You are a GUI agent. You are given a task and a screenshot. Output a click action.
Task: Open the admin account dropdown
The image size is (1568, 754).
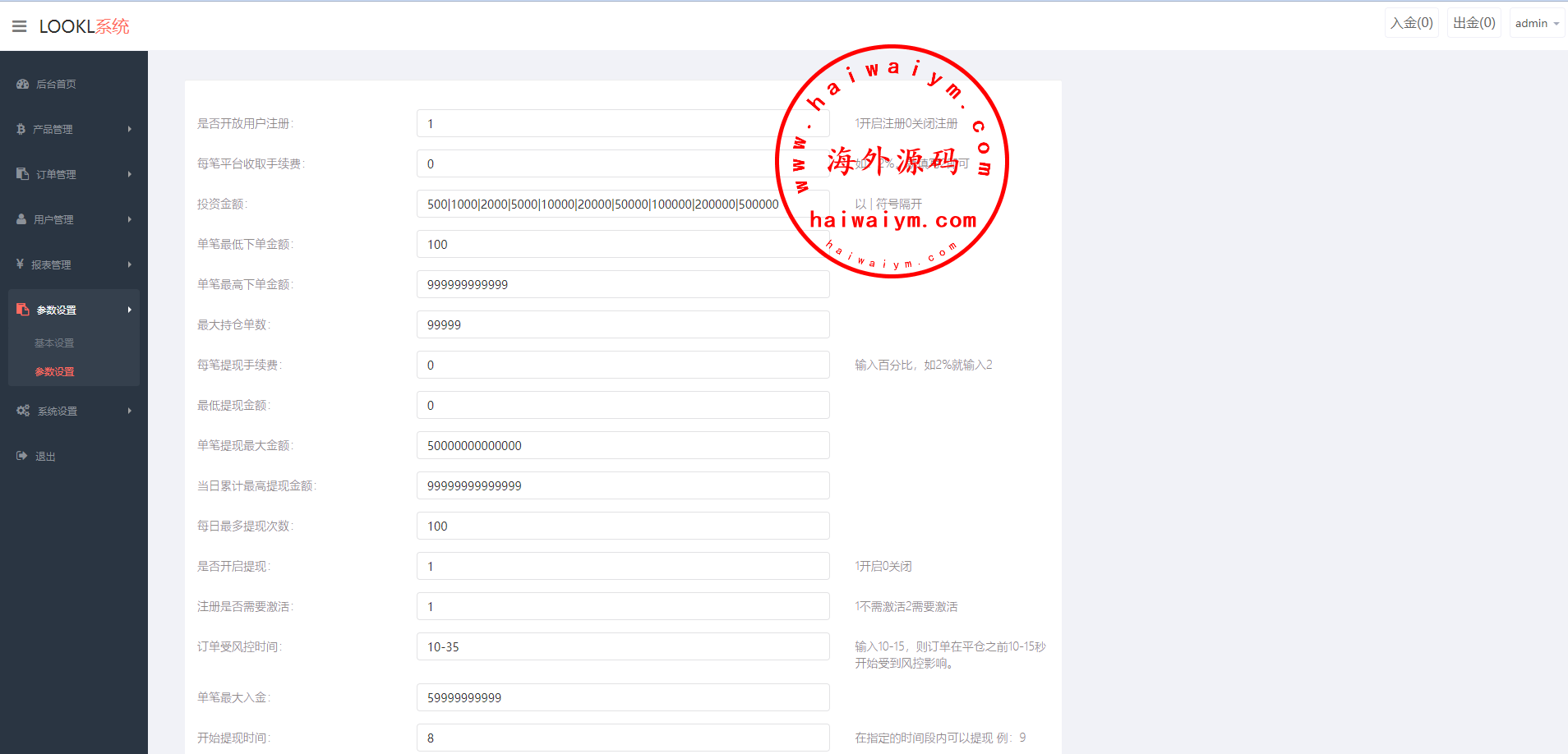click(x=1536, y=23)
